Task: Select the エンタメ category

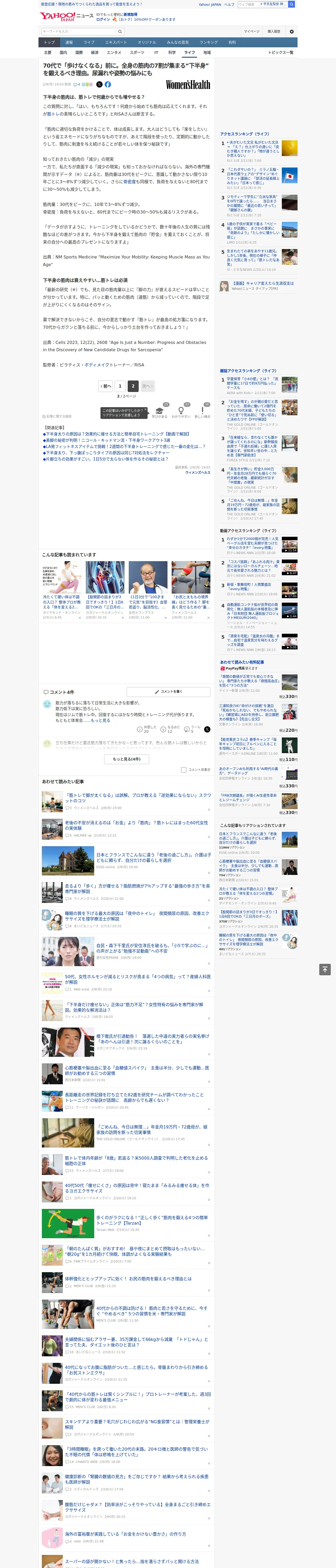Action: [x=114, y=52]
